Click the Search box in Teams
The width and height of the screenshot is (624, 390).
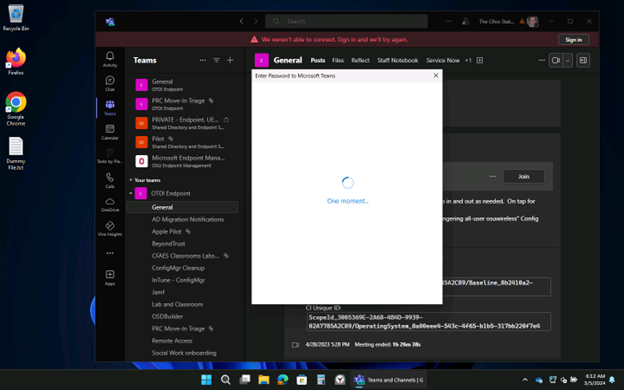tap(346, 21)
